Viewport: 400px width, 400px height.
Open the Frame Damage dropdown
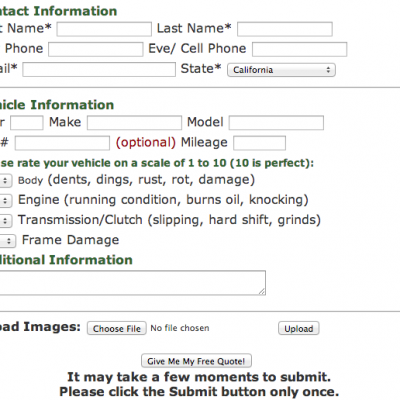pyautogui.click(x=8, y=241)
